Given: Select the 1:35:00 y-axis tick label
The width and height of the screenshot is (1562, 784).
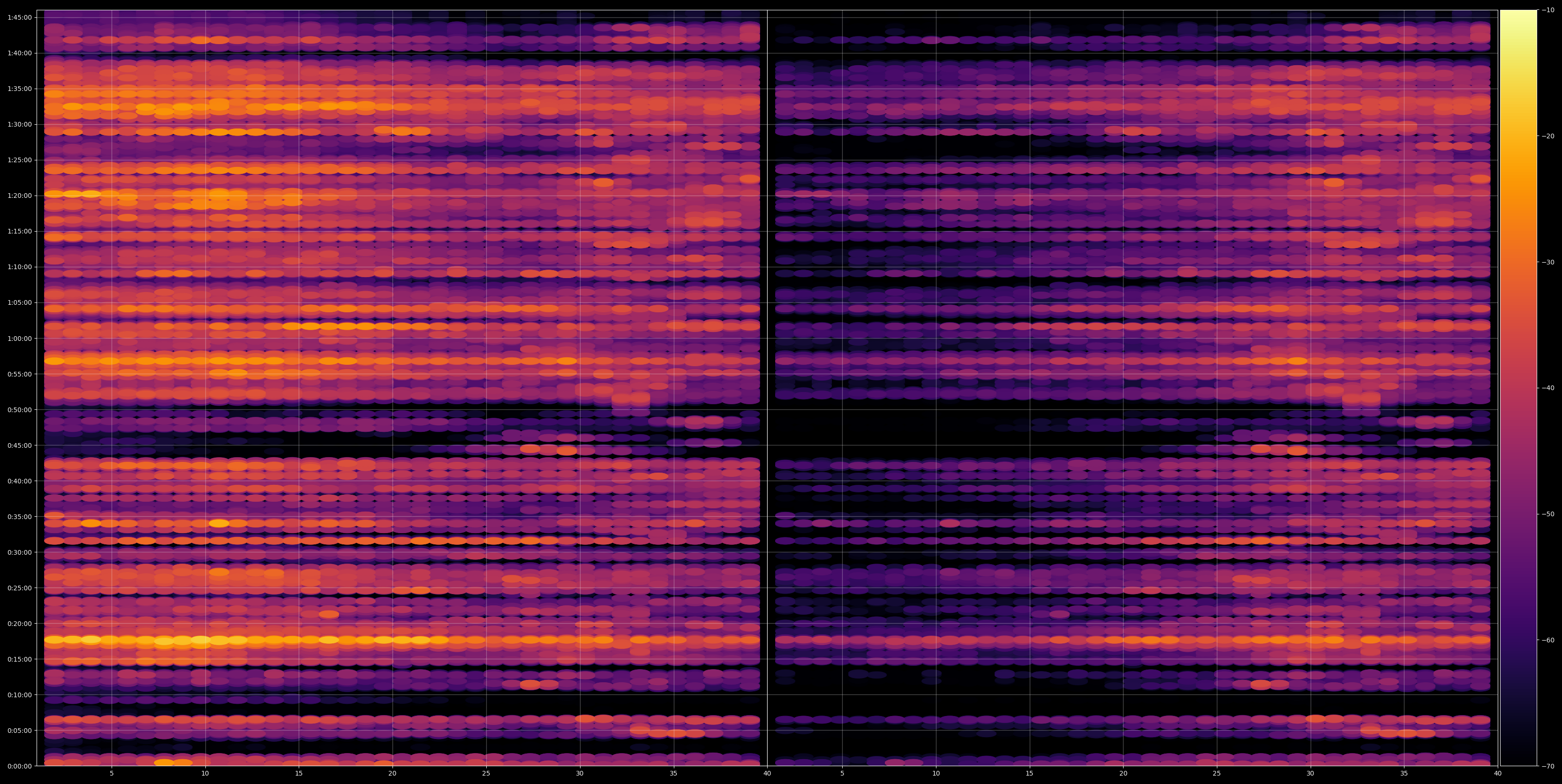Looking at the screenshot, I should [x=19, y=89].
